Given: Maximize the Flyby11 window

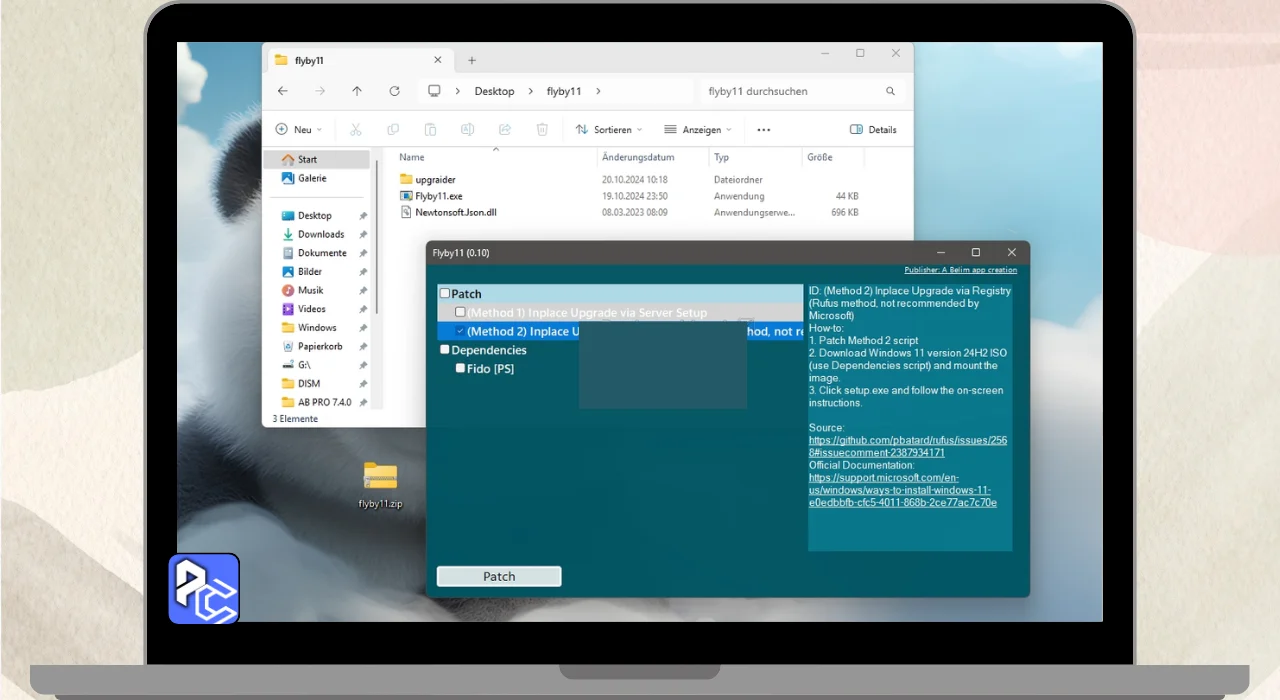Looking at the screenshot, I should pyautogui.click(x=976, y=253).
